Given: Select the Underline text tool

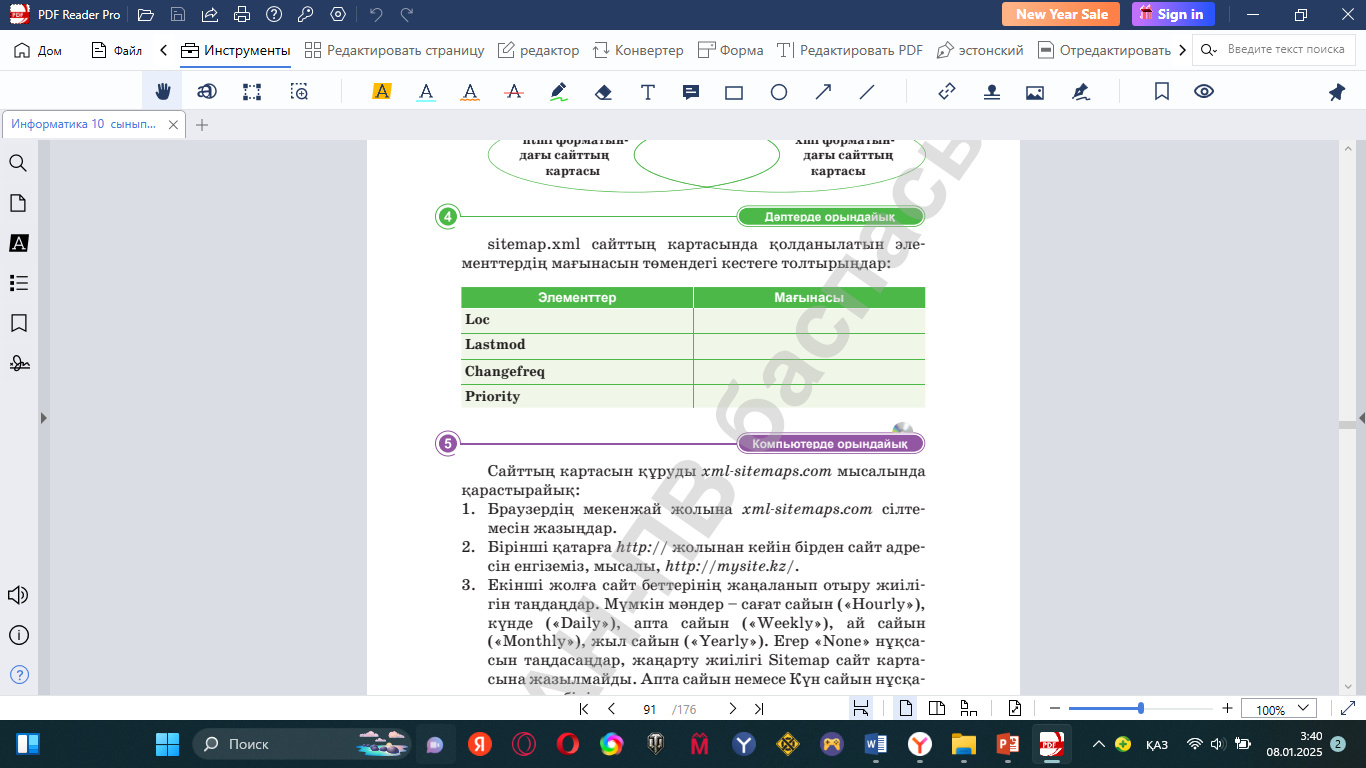Looking at the screenshot, I should tap(426, 92).
